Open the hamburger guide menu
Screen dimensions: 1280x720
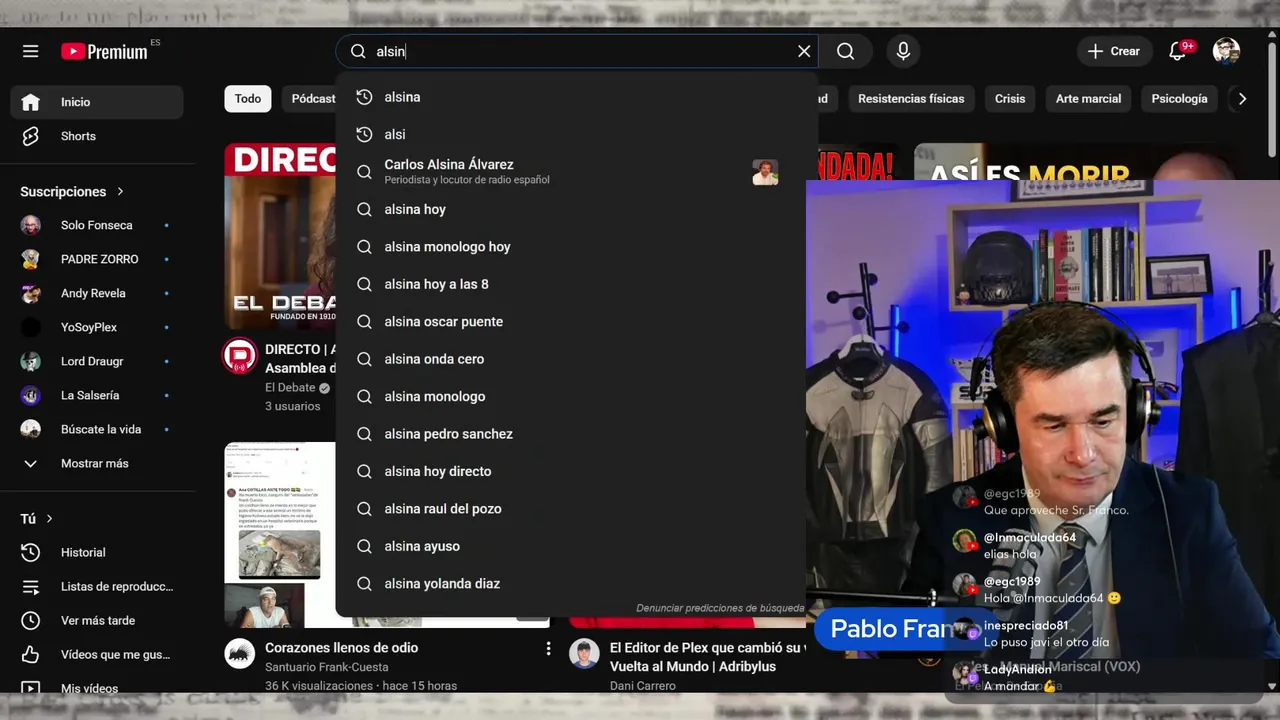click(x=31, y=51)
